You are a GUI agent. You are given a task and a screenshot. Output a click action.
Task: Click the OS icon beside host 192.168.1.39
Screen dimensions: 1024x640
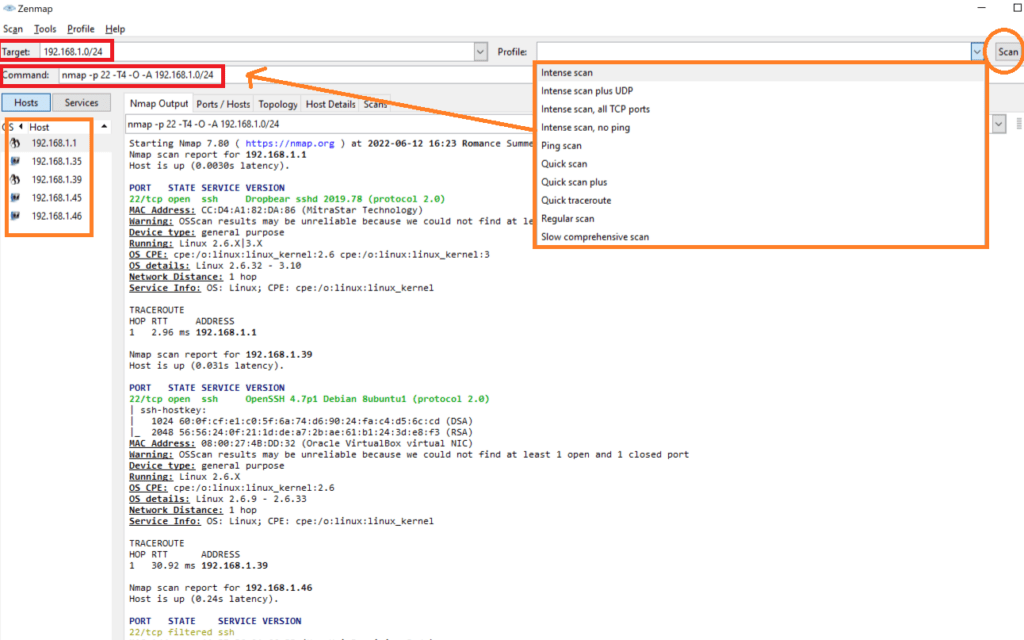(x=15, y=180)
